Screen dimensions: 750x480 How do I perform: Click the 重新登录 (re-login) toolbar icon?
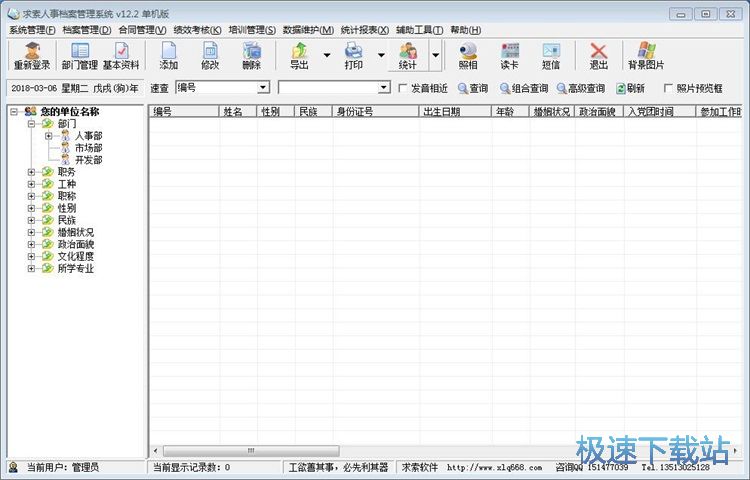pos(32,56)
